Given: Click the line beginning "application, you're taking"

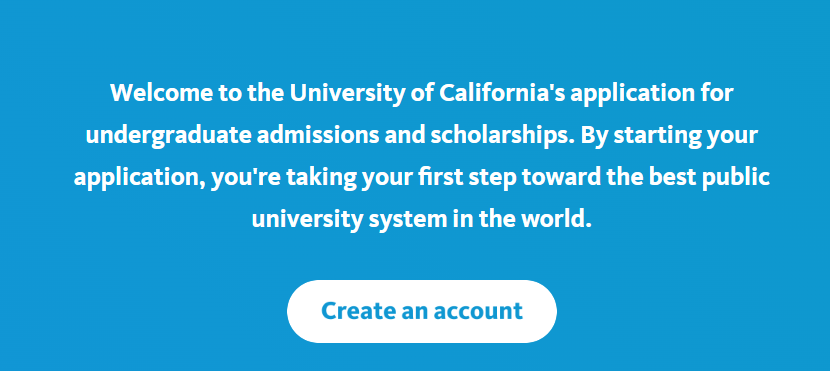Looking at the screenshot, I should click(x=421, y=177).
